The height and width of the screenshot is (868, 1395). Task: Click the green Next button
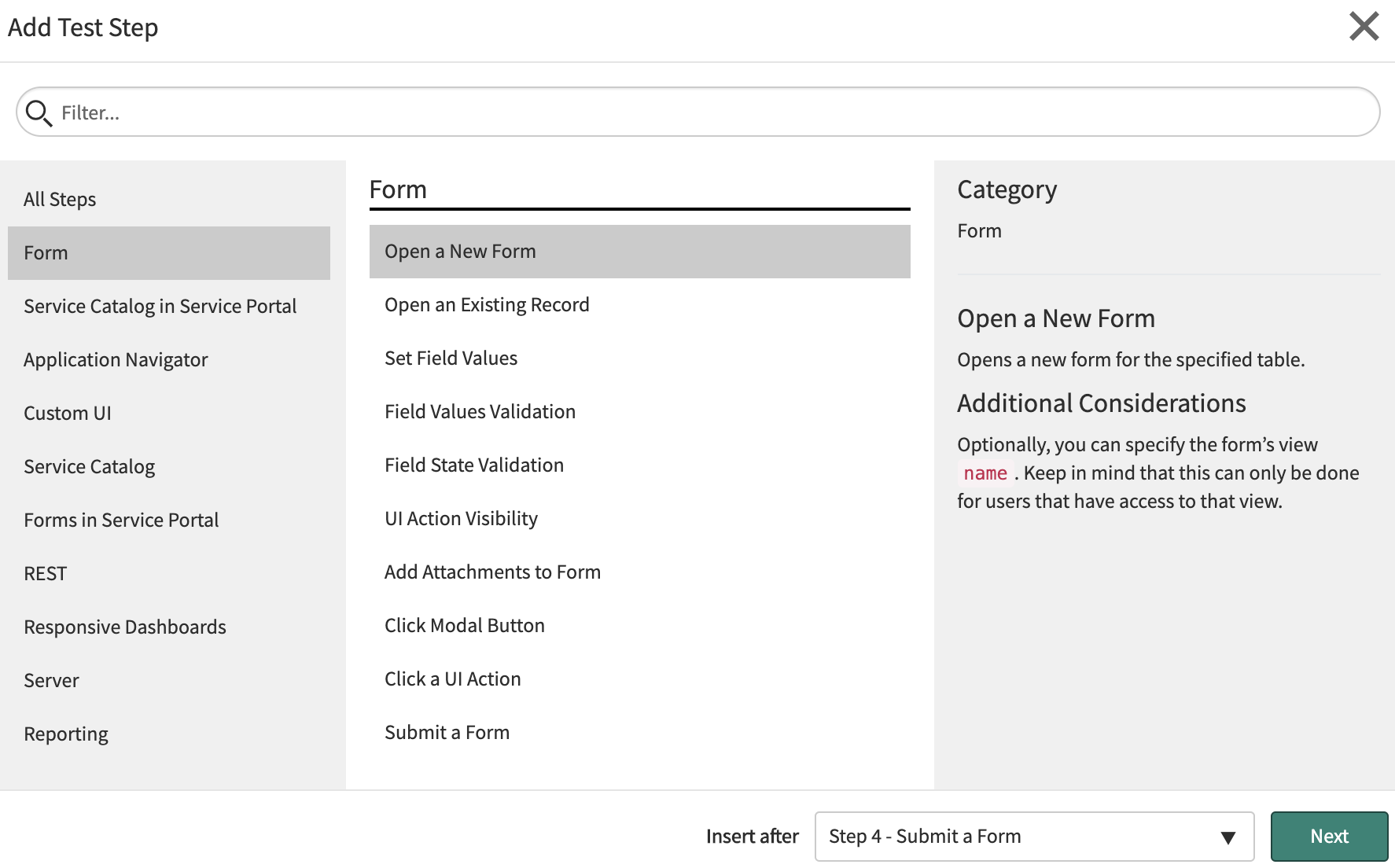click(1329, 837)
